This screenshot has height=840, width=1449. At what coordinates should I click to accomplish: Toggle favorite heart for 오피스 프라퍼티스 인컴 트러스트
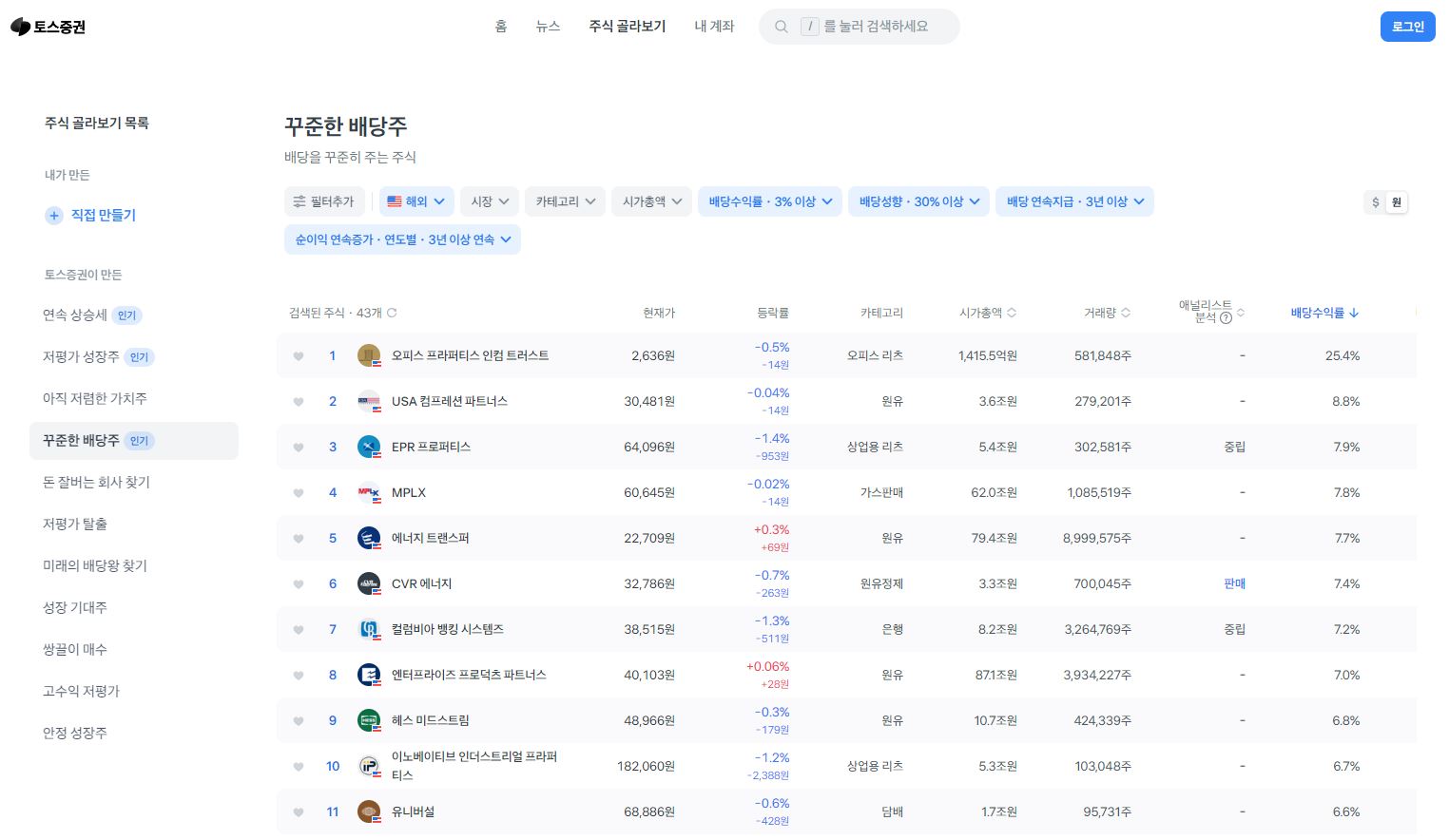299,356
